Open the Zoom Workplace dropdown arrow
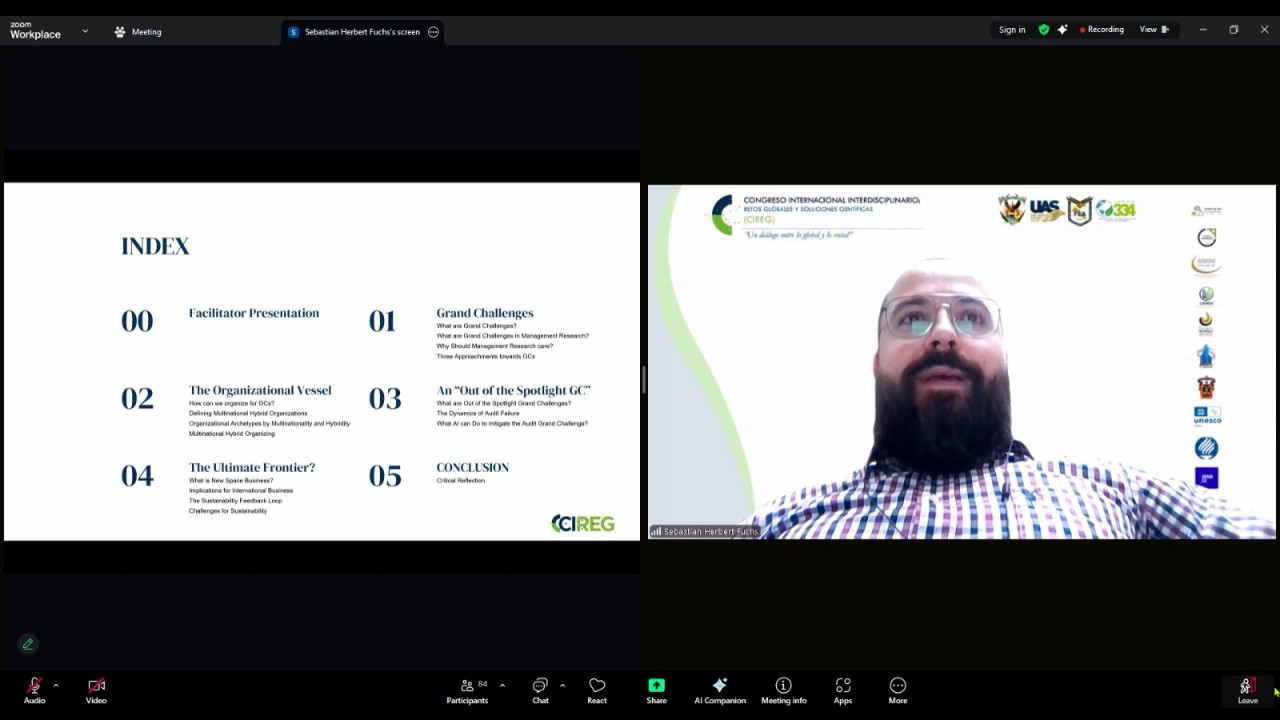The height and width of the screenshot is (720, 1280). (x=85, y=31)
